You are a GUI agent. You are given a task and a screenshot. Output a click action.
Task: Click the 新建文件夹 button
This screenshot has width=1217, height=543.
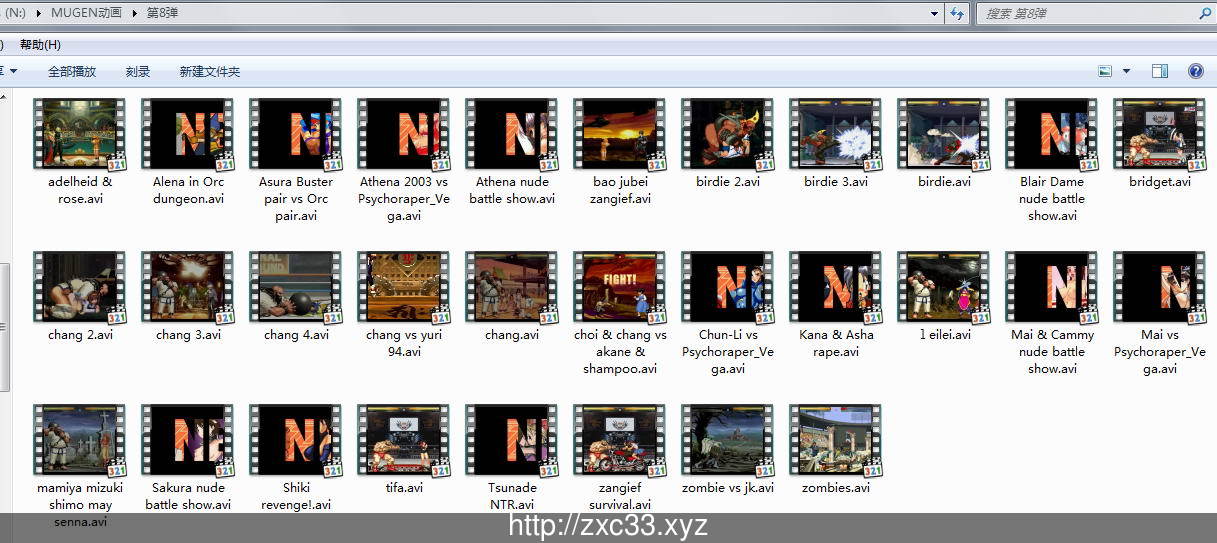point(209,72)
